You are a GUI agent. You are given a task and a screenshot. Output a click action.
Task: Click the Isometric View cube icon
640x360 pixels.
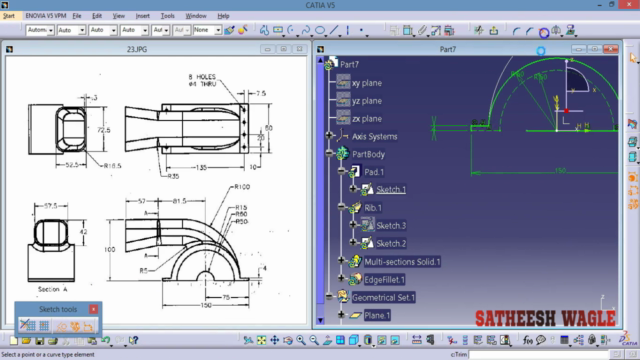(x=353, y=340)
